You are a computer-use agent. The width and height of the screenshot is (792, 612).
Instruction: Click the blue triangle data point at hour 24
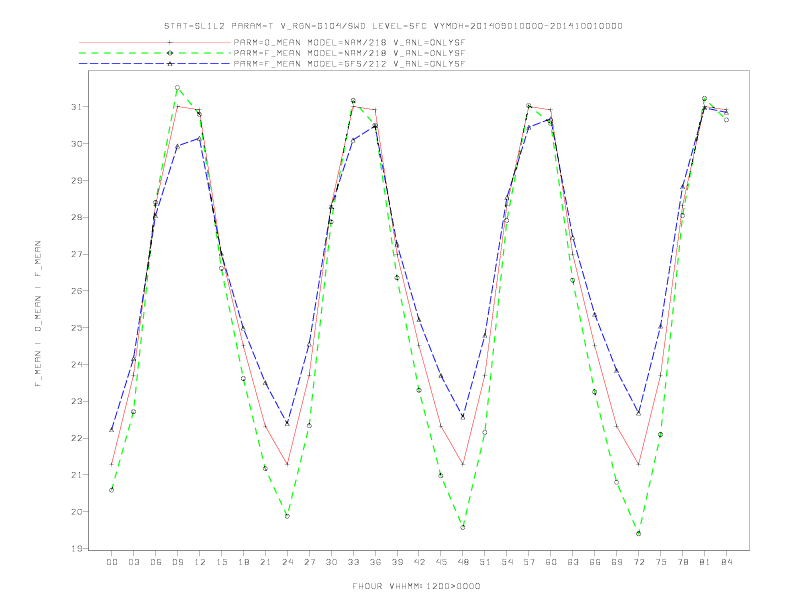(x=287, y=423)
